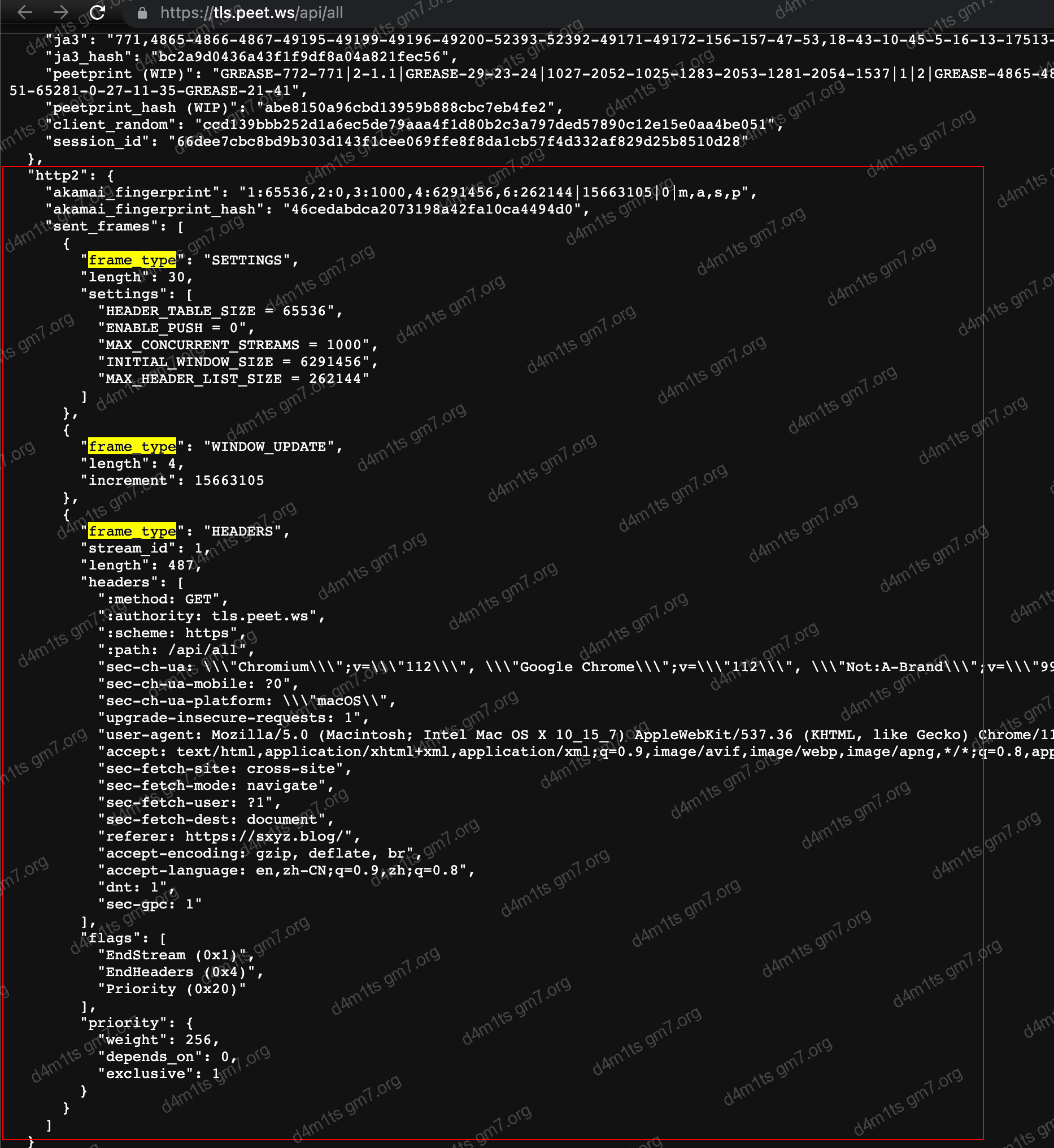Image resolution: width=1054 pixels, height=1148 pixels.
Task: Click the "client_random" key
Action: coord(115,124)
